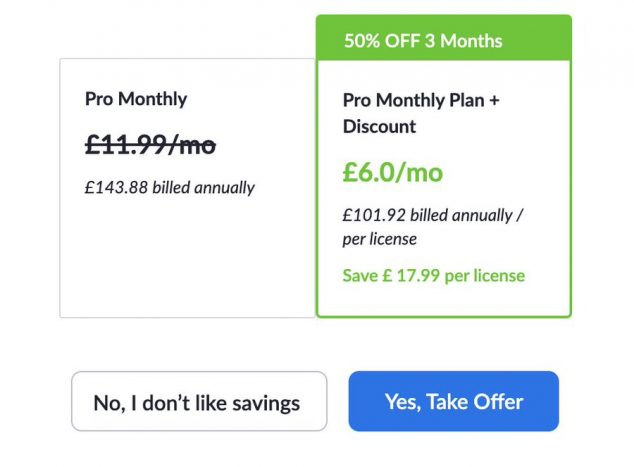Click the word Discount in plan title
The image size is (634, 467).
click(379, 127)
